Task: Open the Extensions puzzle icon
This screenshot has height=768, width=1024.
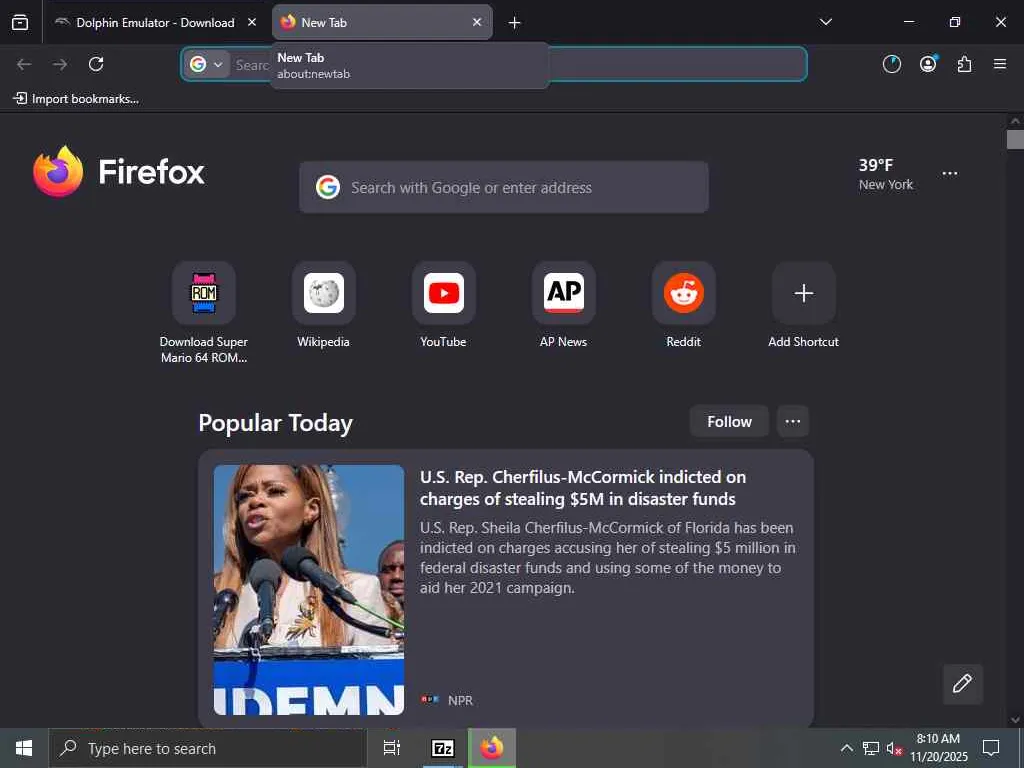Action: point(964,64)
